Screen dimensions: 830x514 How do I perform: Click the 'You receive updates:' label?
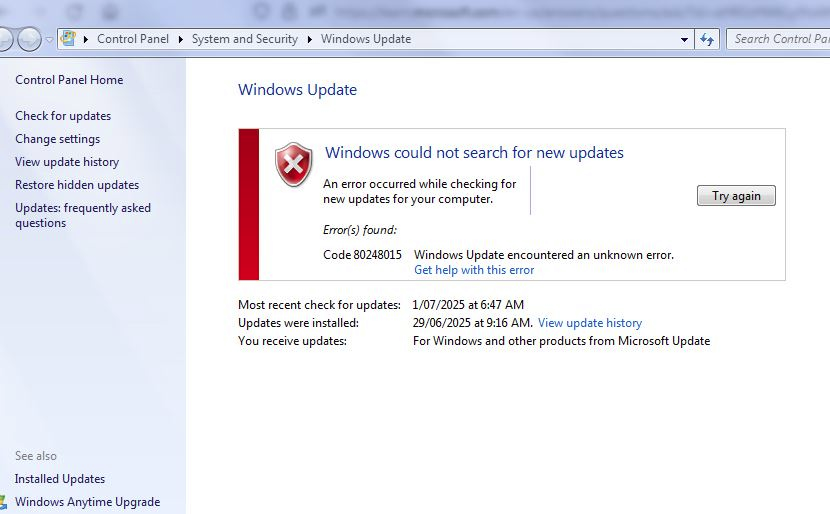(x=292, y=340)
